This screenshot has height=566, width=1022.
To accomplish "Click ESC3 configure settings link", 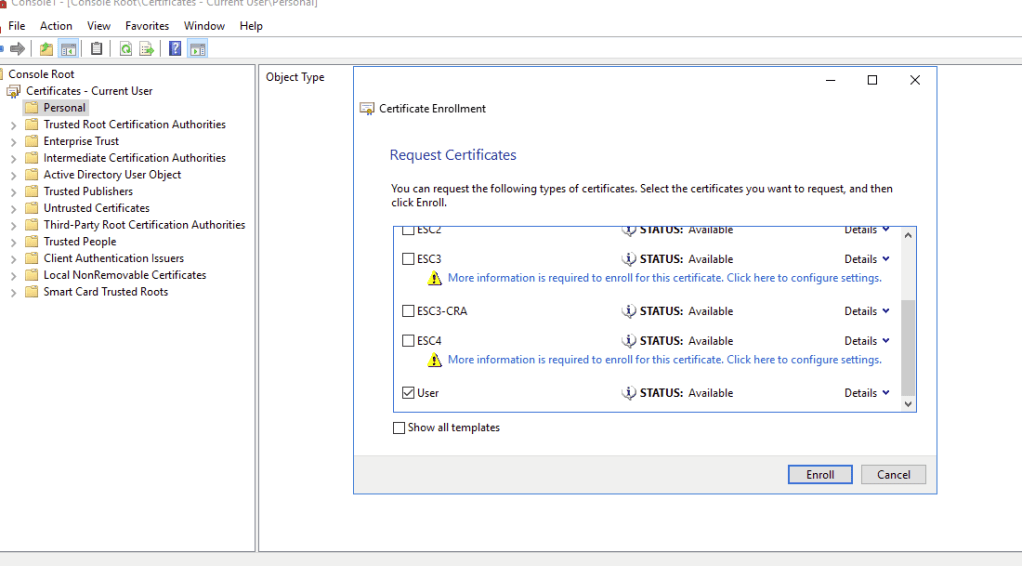I will point(664,278).
